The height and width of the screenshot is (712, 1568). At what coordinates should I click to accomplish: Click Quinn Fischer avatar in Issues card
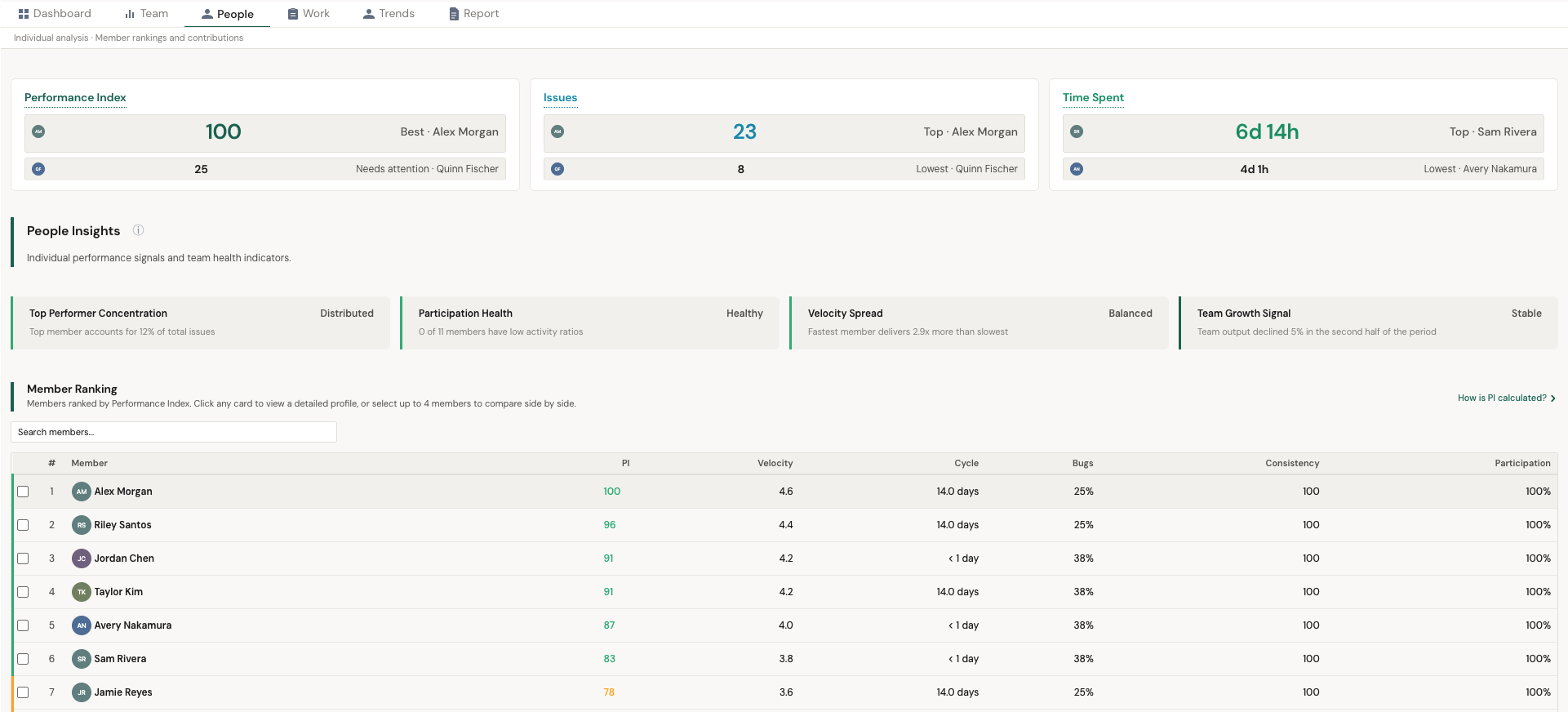click(557, 169)
